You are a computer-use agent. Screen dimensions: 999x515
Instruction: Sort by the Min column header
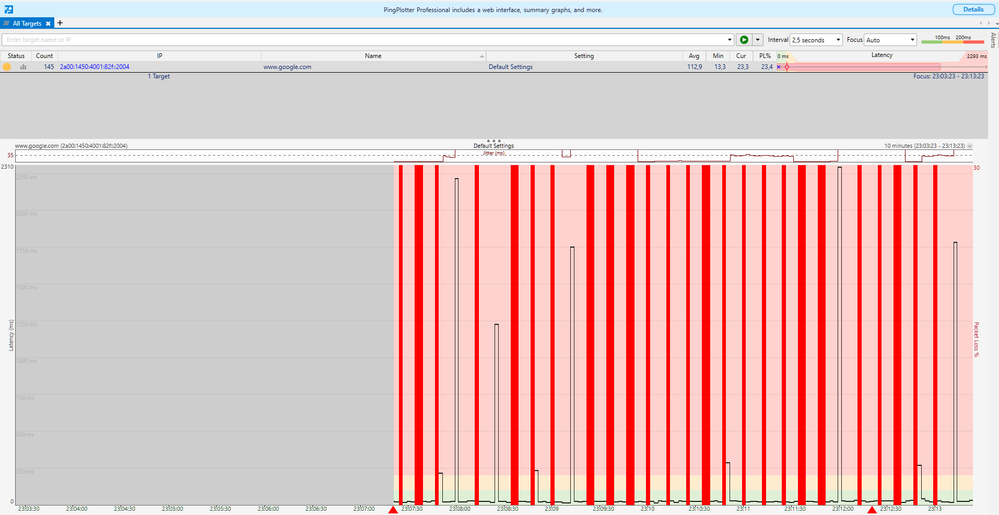718,56
